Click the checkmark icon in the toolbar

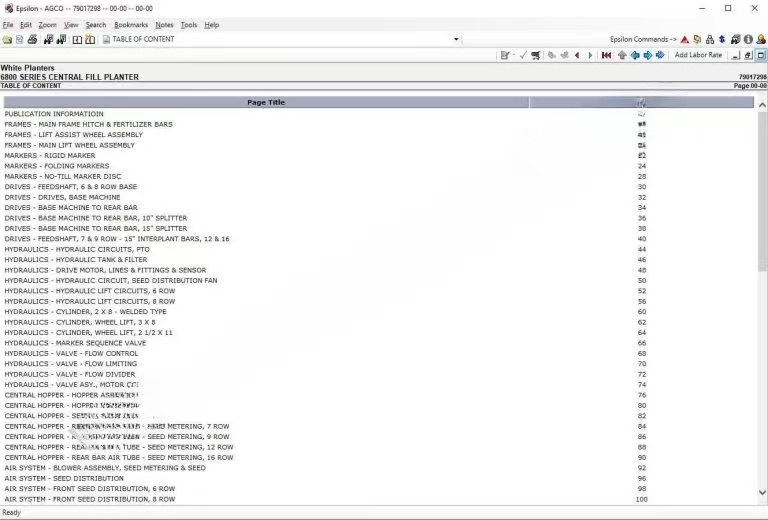point(523,55)
